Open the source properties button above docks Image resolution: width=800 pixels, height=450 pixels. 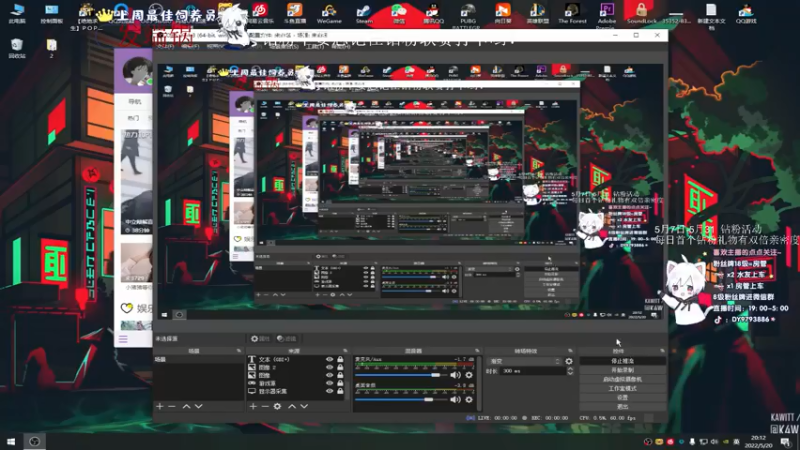point(260,338)
